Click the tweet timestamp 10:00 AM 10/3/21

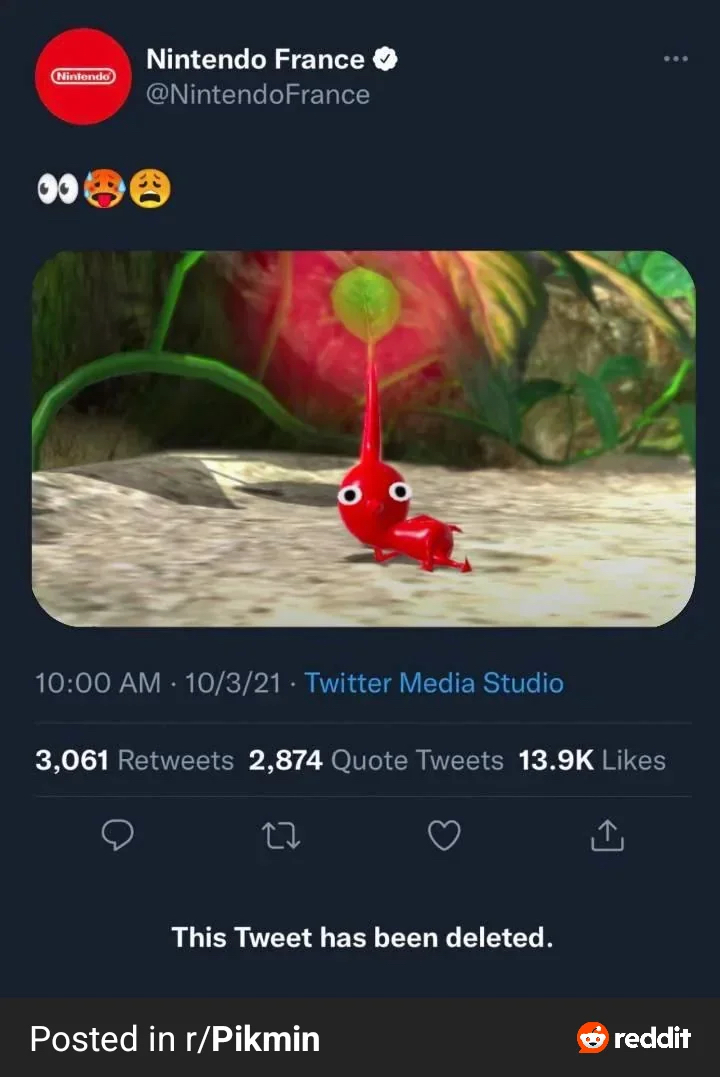(157, 683)
